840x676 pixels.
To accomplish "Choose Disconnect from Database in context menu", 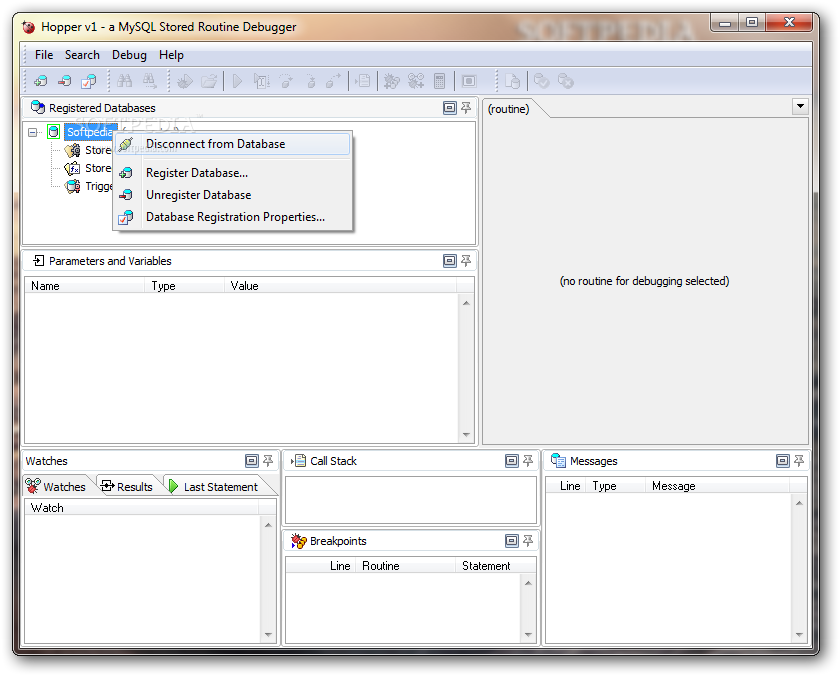I will (232, 144).
